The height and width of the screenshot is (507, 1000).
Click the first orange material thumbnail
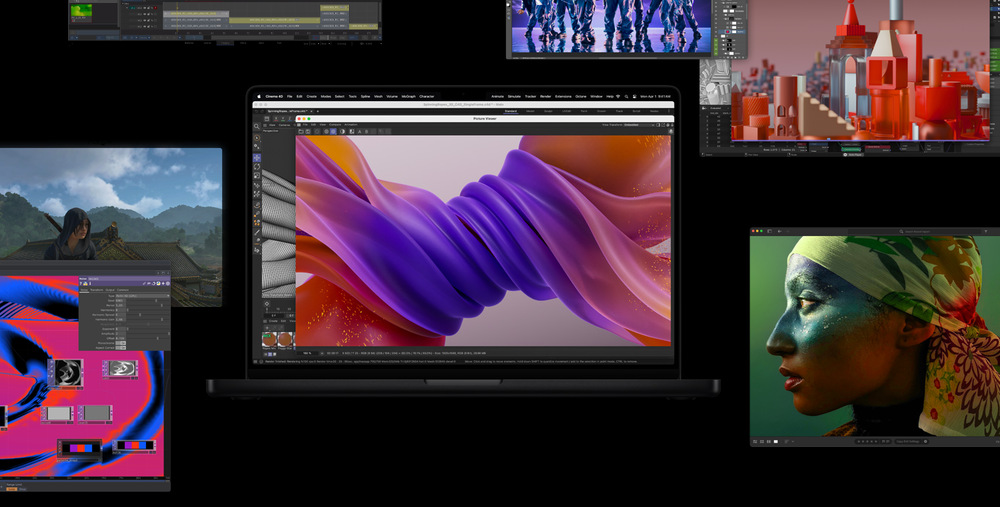tap(268, 340)
